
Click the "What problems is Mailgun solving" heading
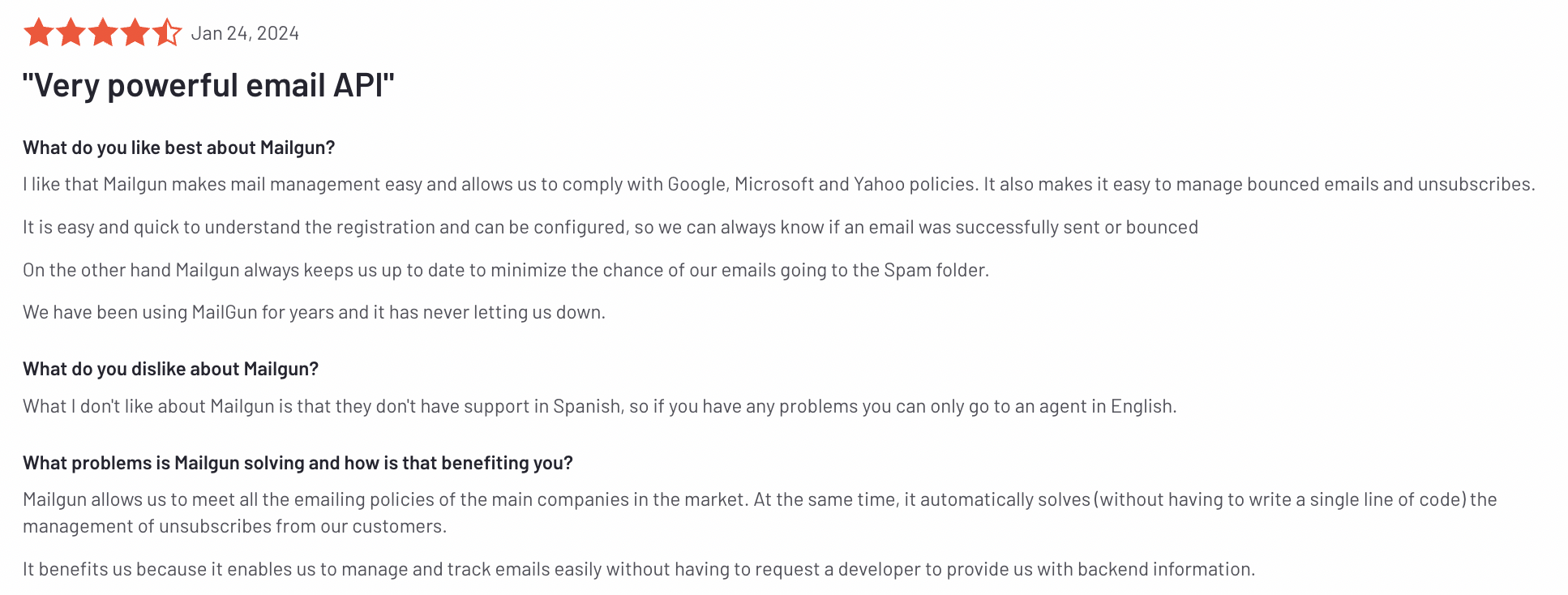pos(298,464)
